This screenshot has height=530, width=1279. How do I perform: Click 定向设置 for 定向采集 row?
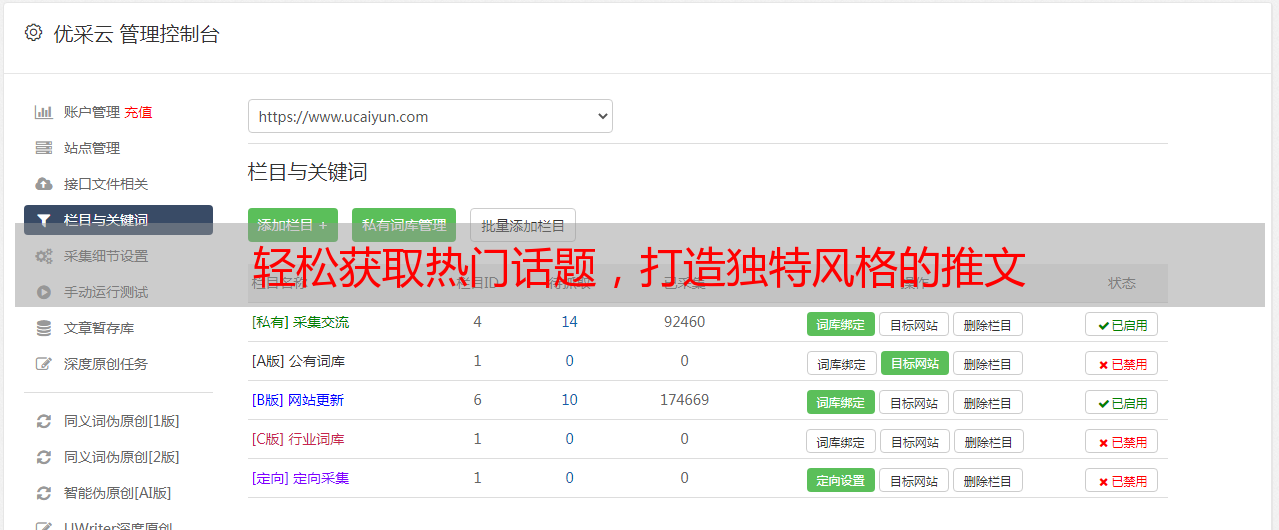[841, 480]
